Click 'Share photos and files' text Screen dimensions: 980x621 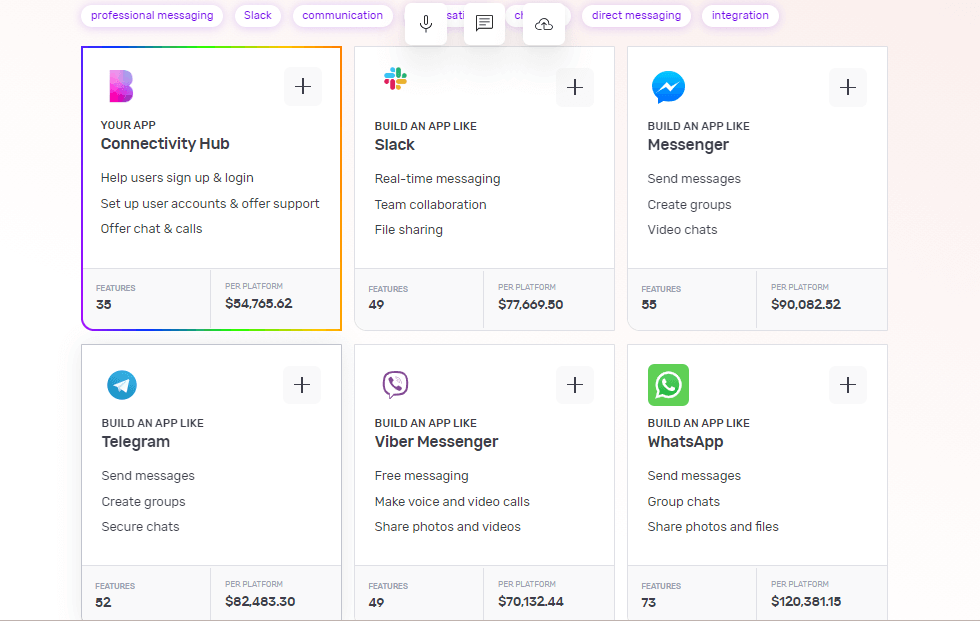713,527
